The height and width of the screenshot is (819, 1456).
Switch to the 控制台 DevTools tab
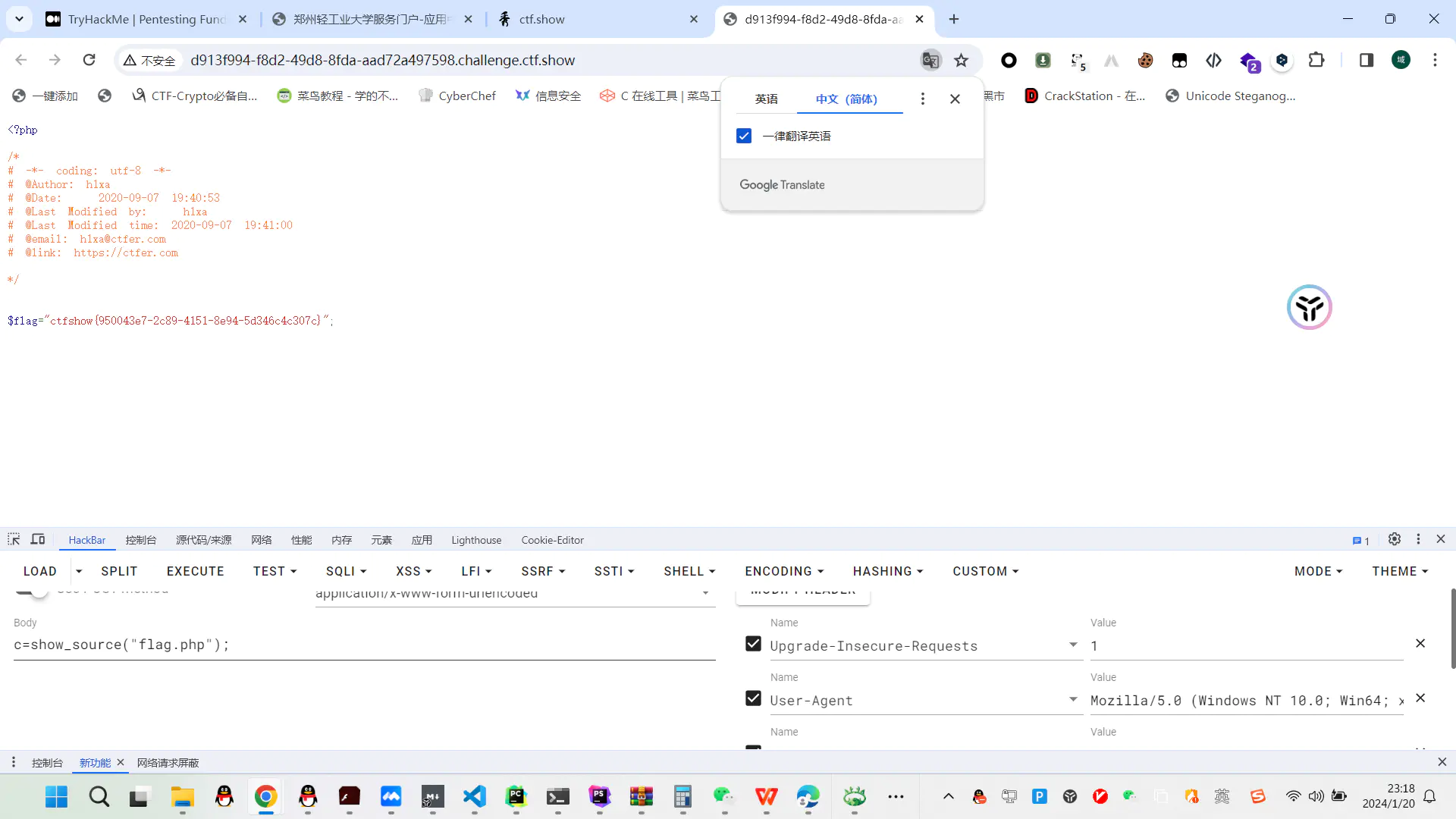click(141, 540)
